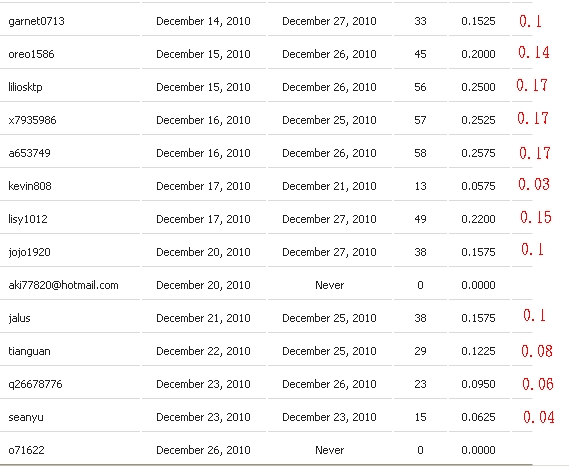Open the lisy1012 user entry
569x466 pixels.
tap(28, 219)
